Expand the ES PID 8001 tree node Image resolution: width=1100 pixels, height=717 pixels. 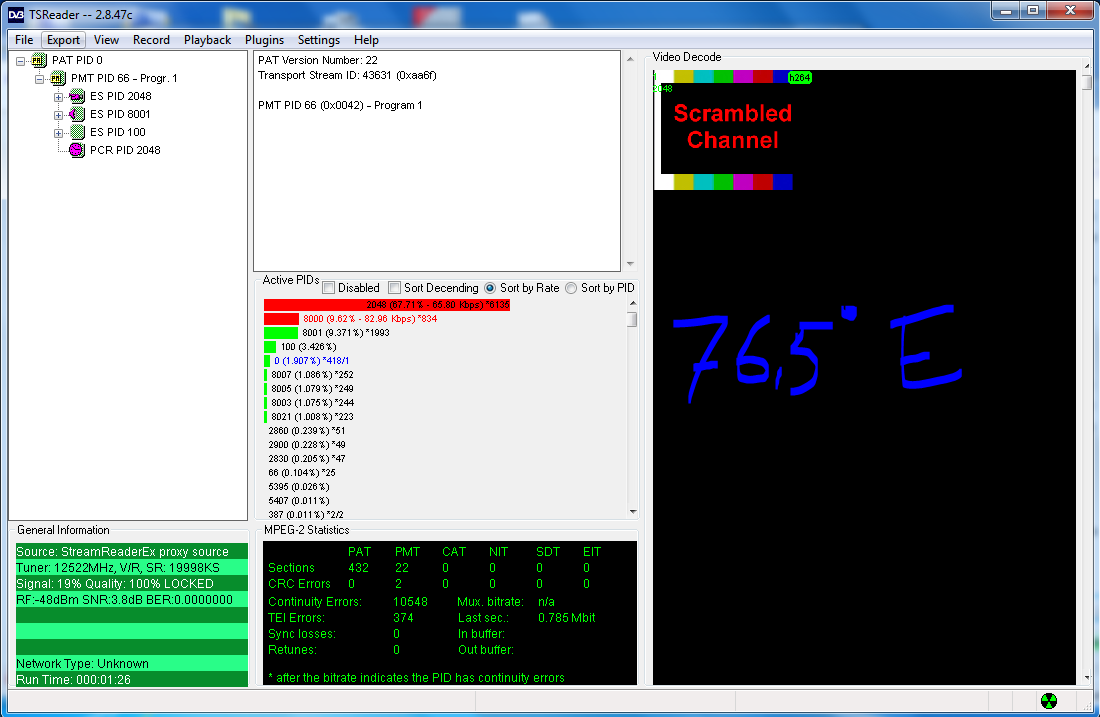click(x=59, y=115)
